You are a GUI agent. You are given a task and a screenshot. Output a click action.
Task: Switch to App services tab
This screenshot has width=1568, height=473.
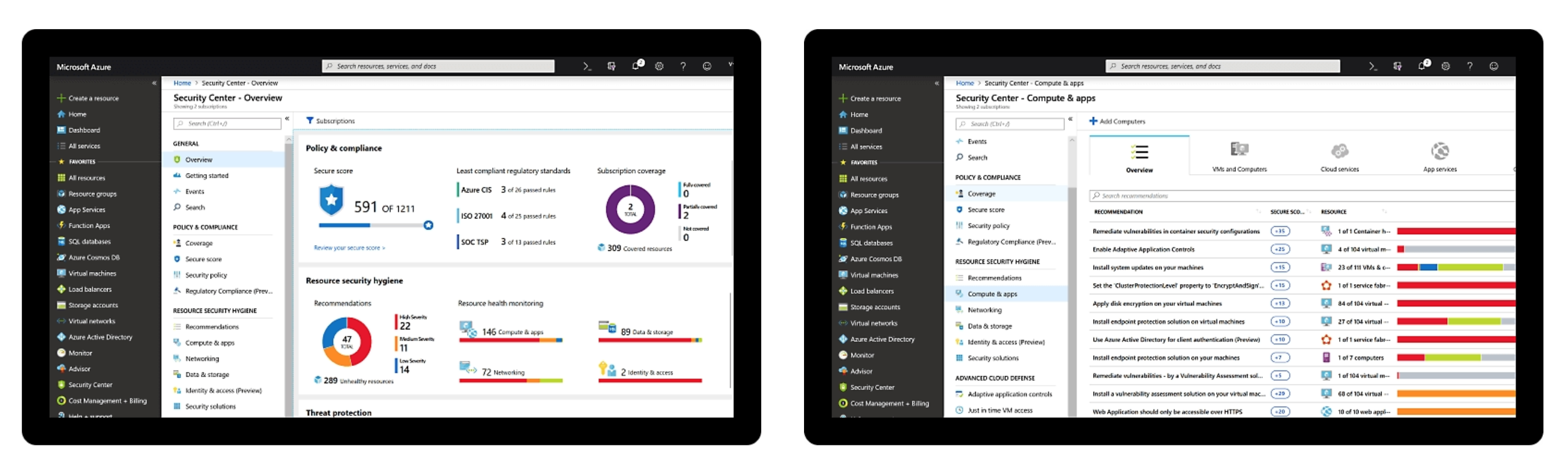tap(1440, 156)
